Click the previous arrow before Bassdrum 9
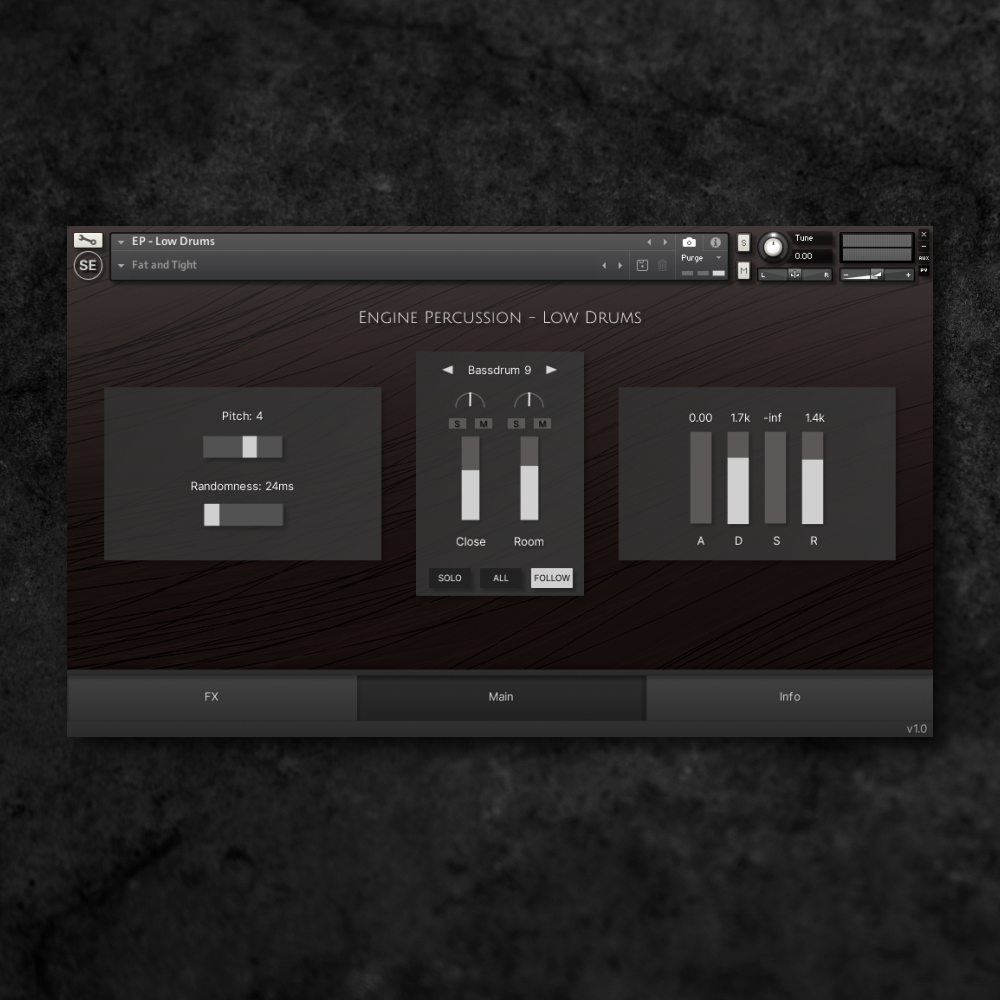This screenshot has width=1000, height=1000. pyautogui.click(x=447, y=369)
